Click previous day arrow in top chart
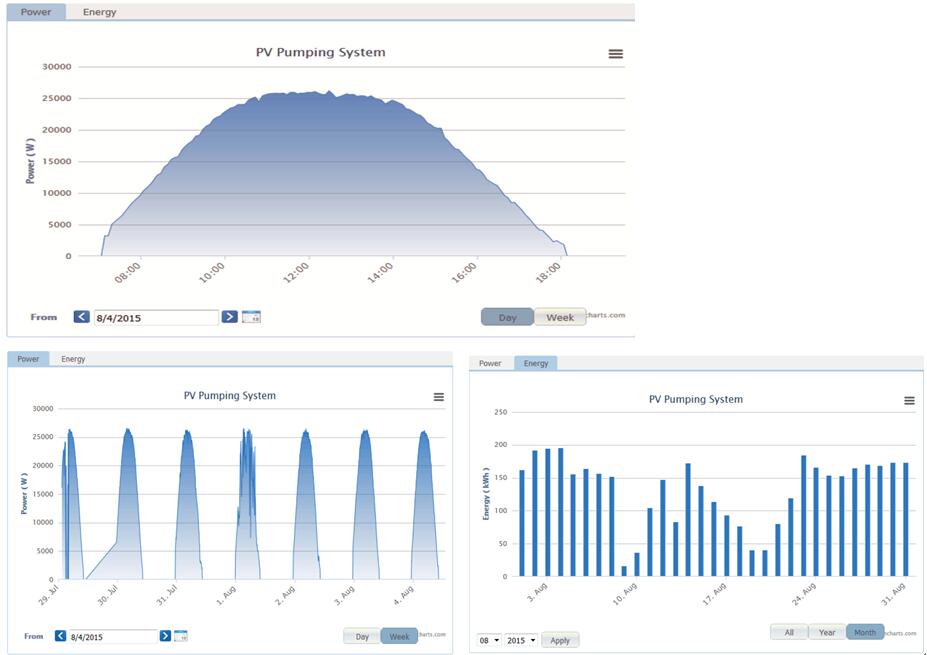Screen dimensions: 927x655 click(x=82, y=317)
